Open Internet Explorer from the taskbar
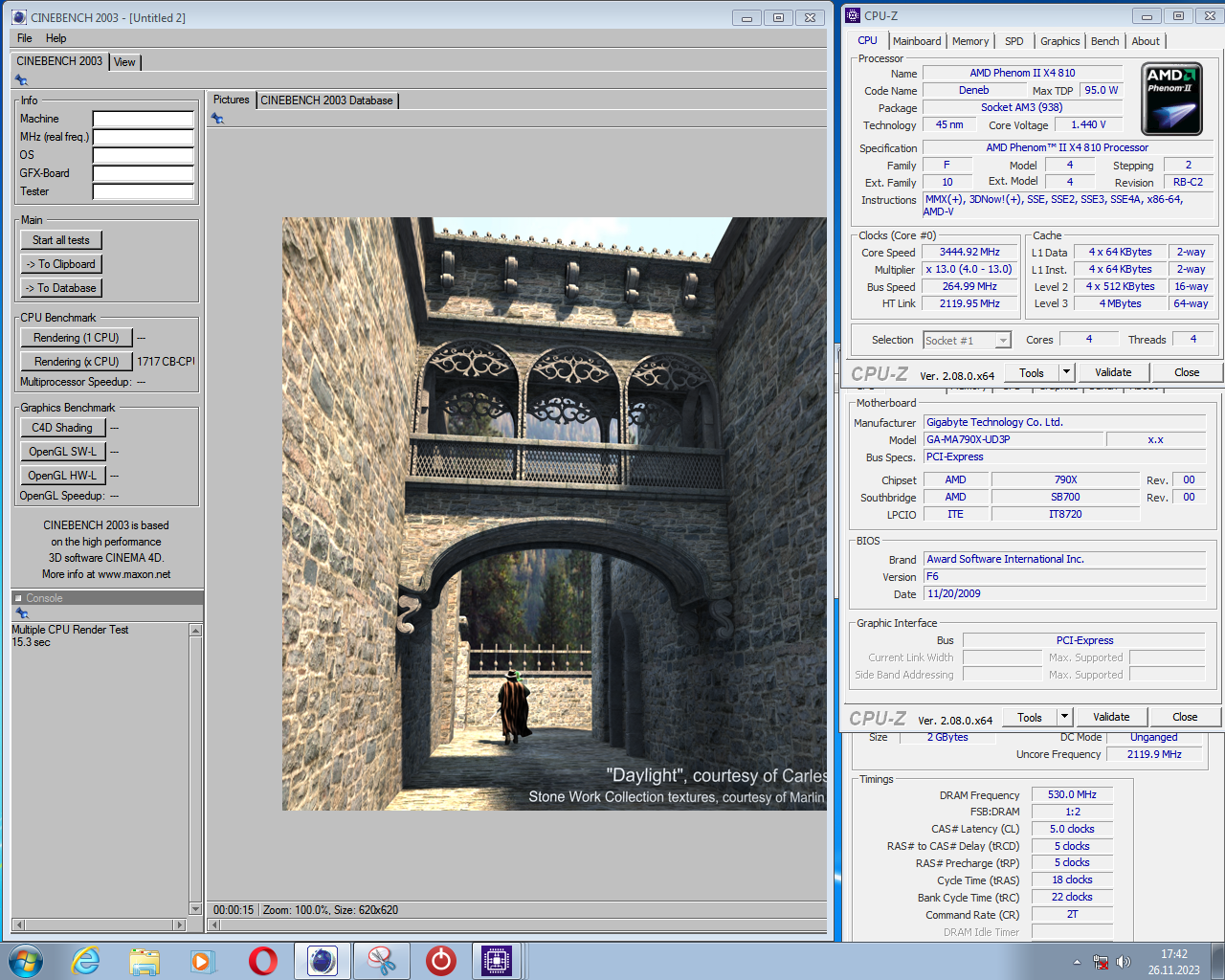This screenshot has width=1225, height=980. [x=86, y=961]
